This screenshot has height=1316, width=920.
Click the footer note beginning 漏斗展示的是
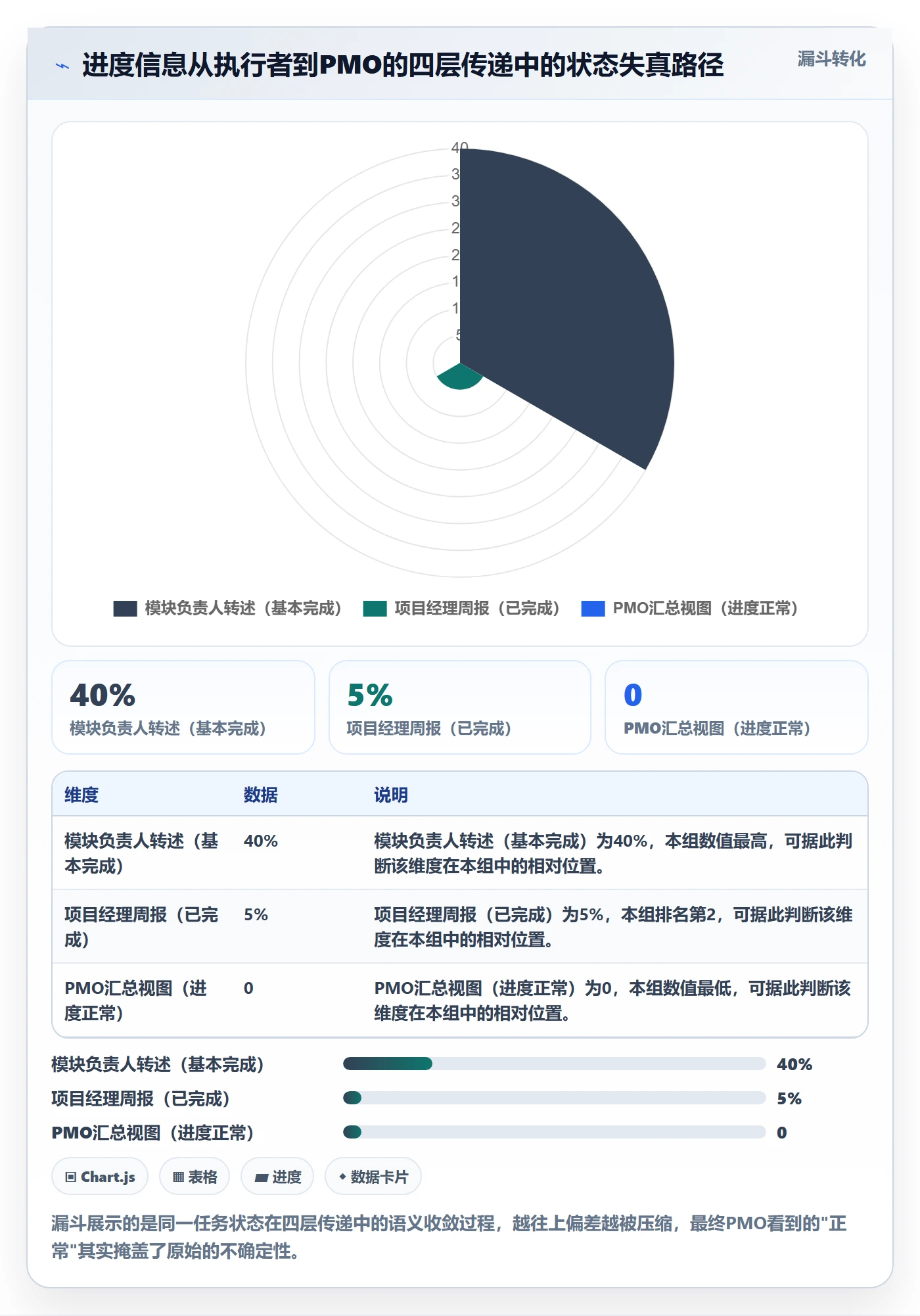click(x=449, y=1236)
